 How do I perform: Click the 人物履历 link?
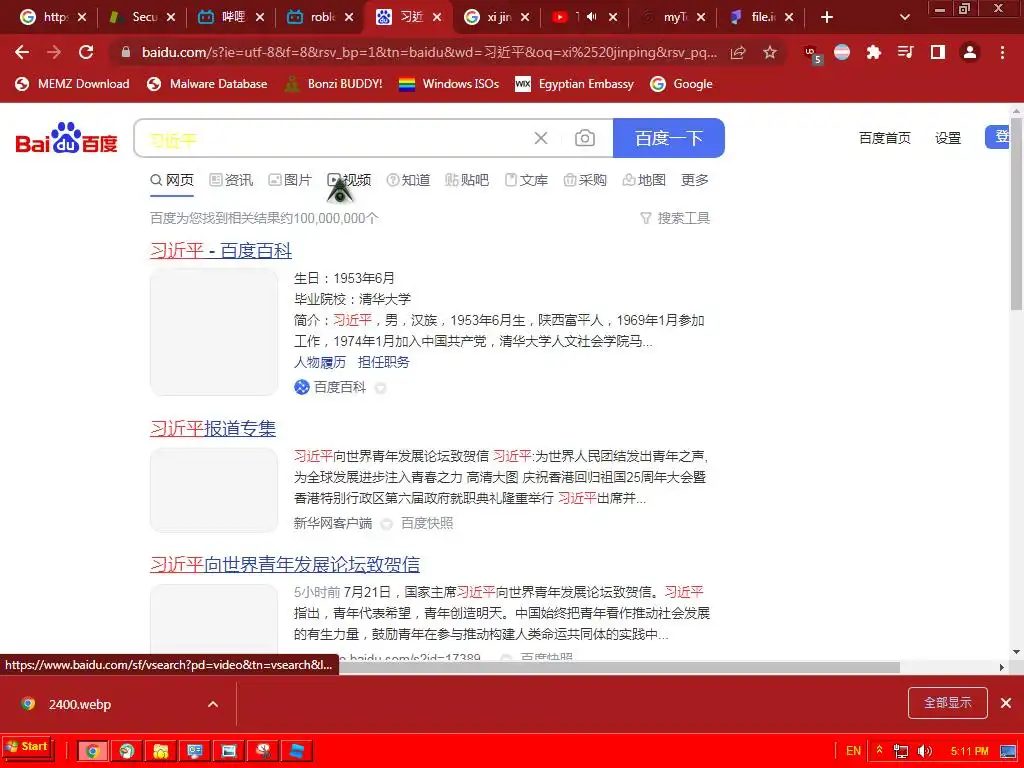(x=320, y=362)
